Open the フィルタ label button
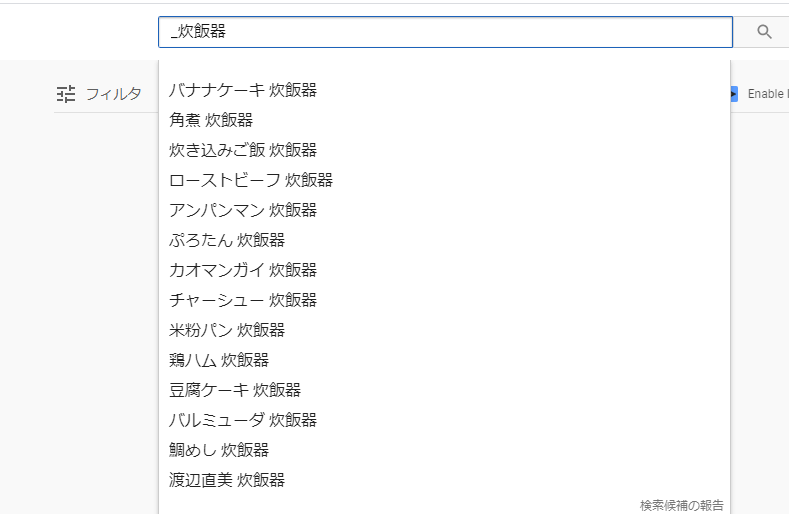 [x=113, y=94]
